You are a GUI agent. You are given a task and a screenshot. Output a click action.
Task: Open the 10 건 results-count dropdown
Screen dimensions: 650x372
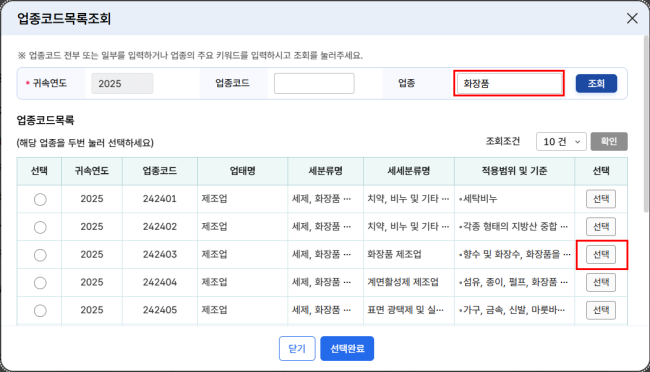tap(561, 142)
